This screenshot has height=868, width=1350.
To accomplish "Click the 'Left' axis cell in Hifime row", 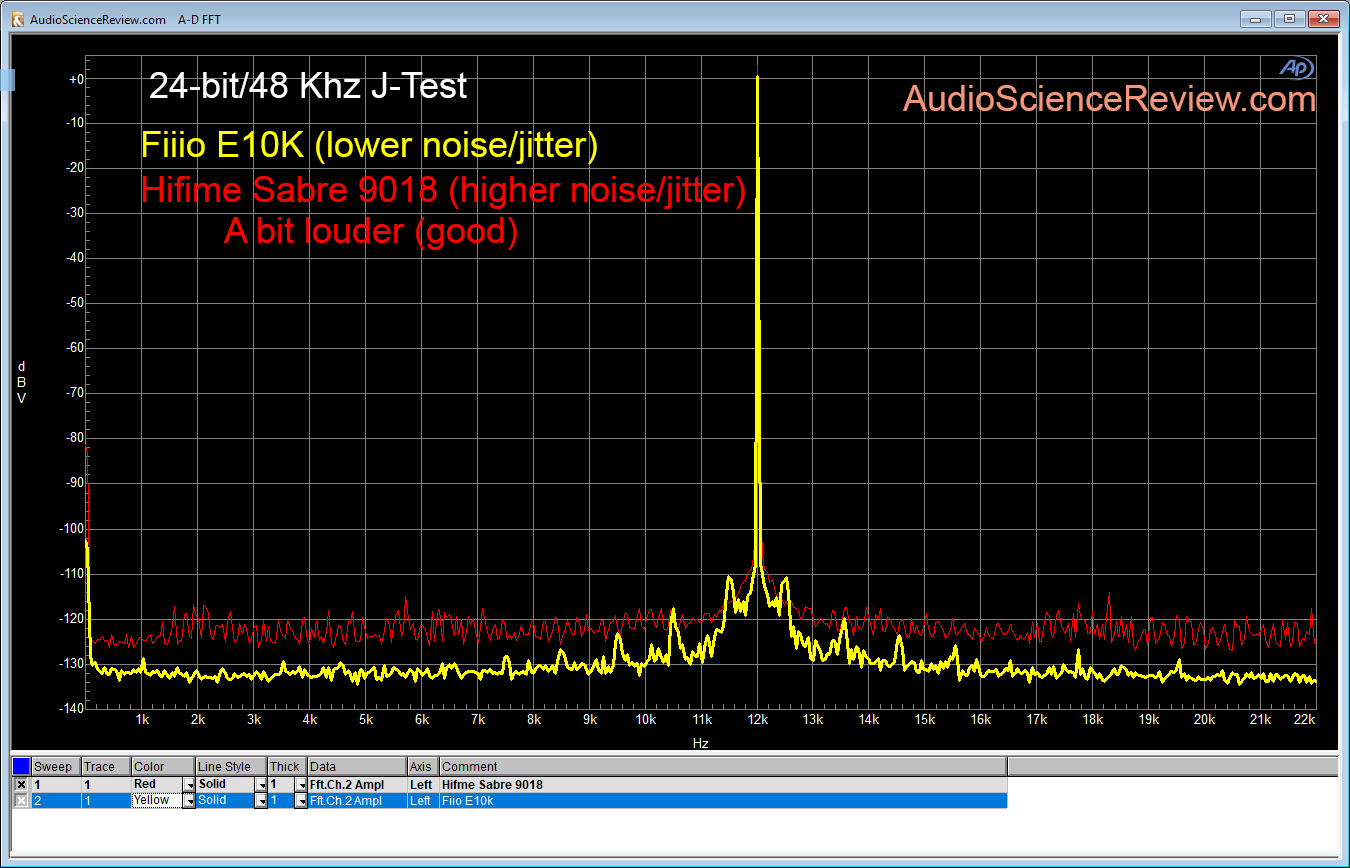I will pyautogui.click(x=423, y=785).
